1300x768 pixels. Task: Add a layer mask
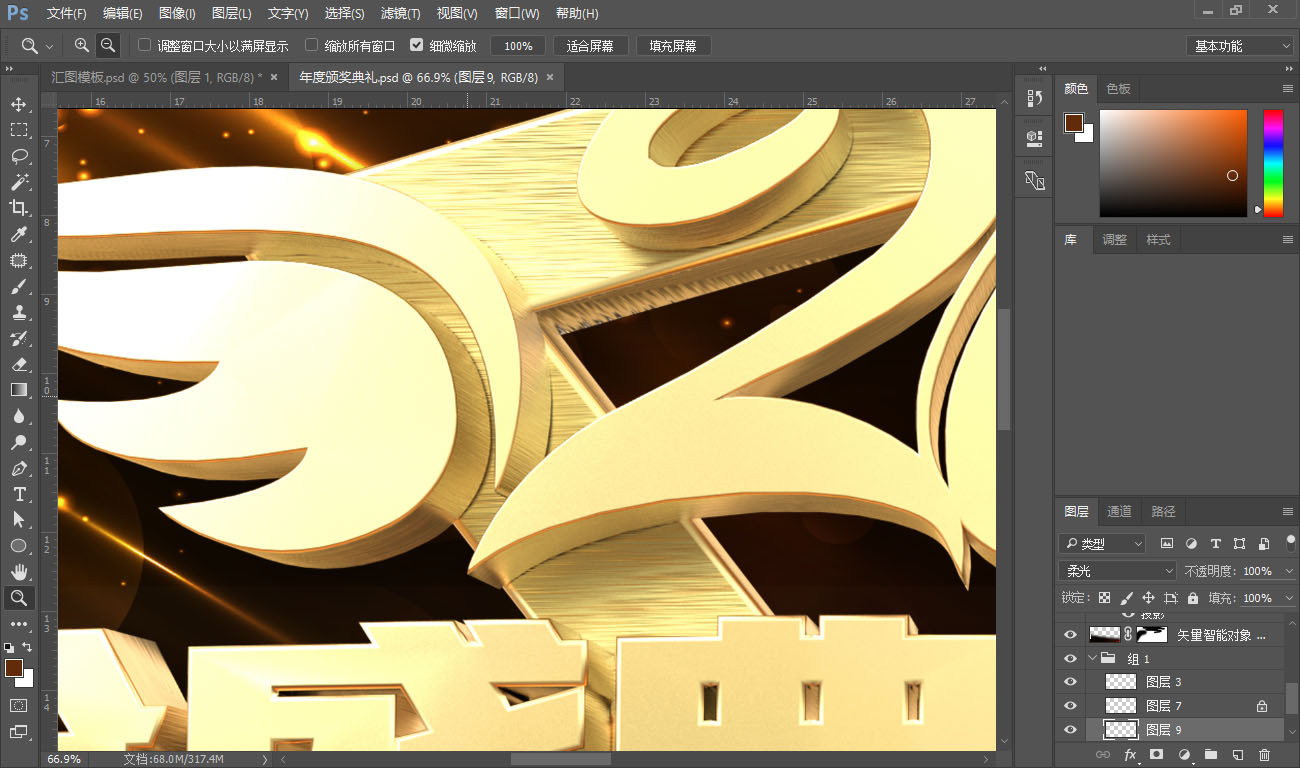[1157, 755]
